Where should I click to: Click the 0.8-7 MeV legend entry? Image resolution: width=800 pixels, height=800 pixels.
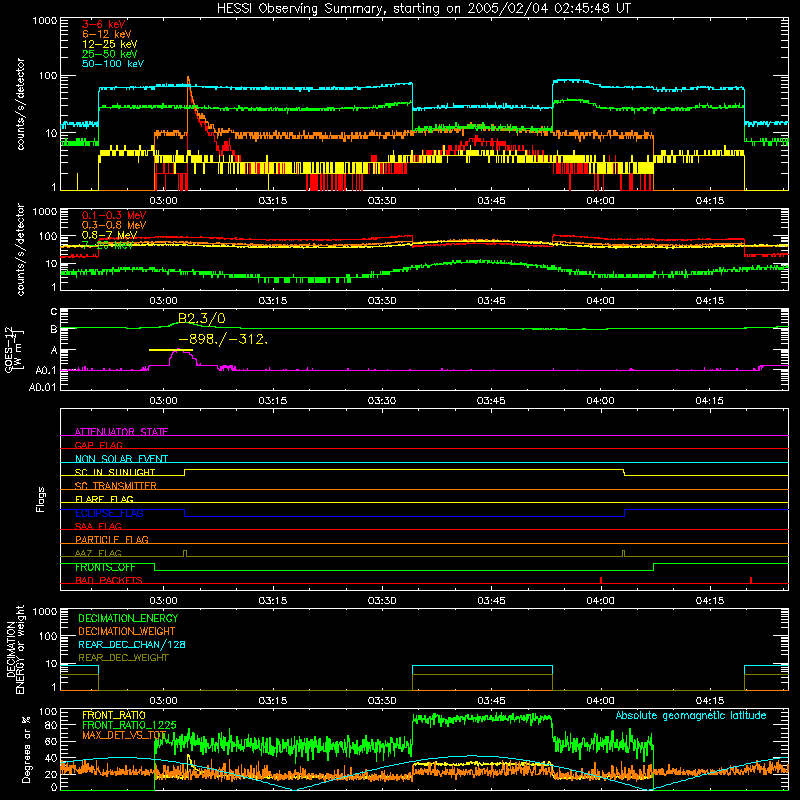coord(109,235)
